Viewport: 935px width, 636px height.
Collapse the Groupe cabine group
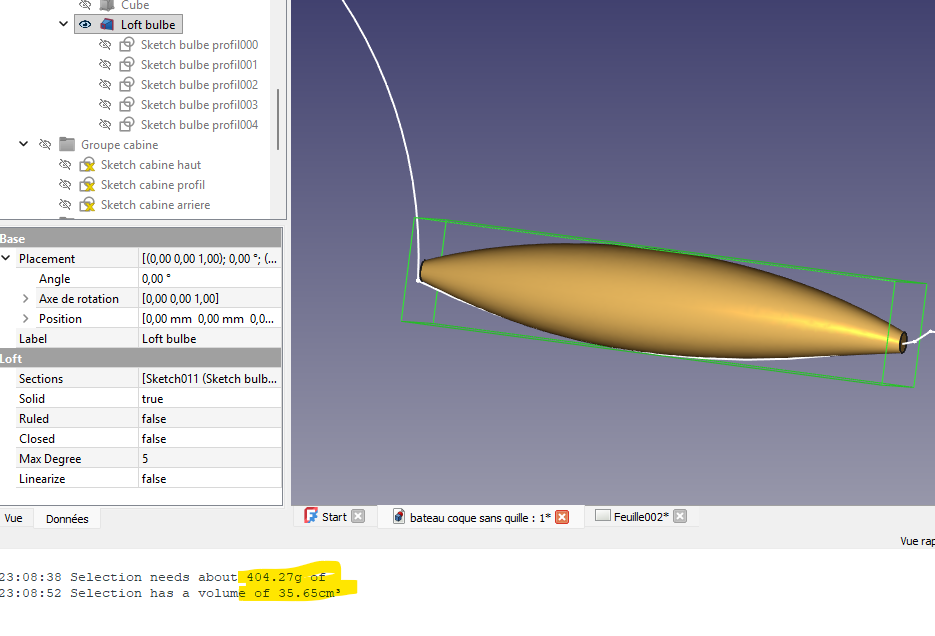[x=24, y=145]
